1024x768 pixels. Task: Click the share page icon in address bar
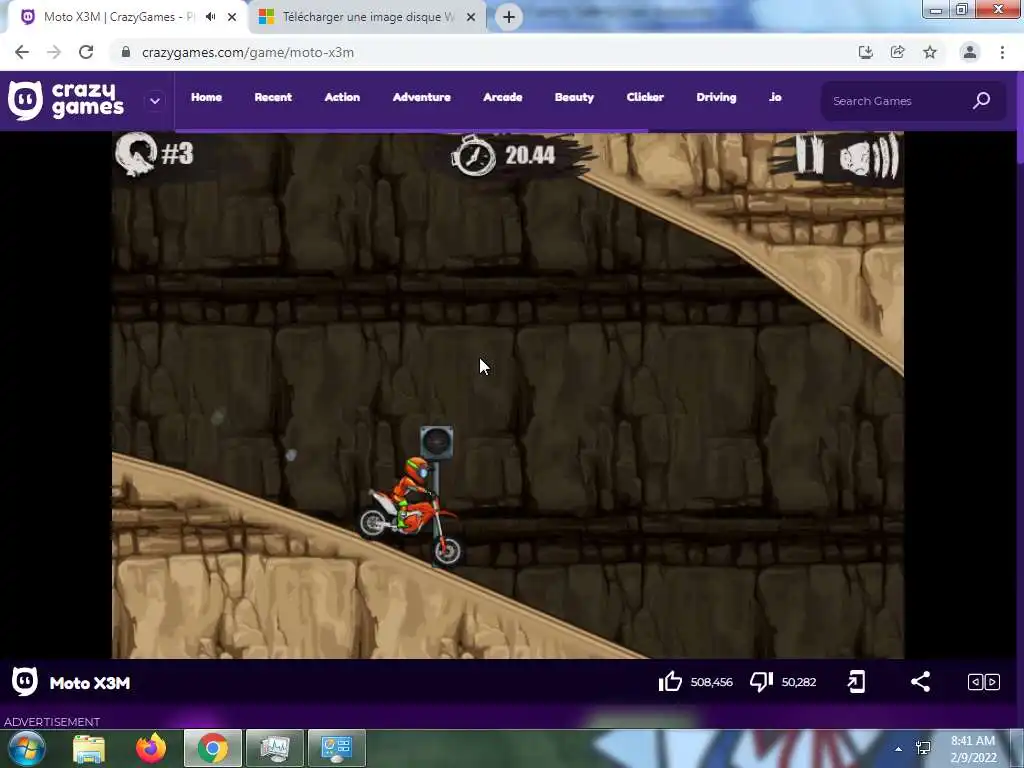click(x=897, y=52)
